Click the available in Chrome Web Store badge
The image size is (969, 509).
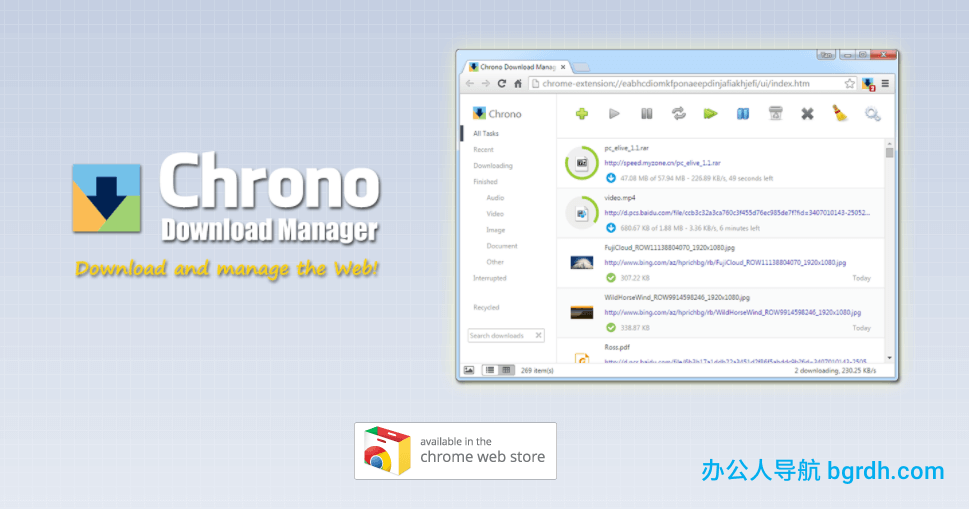[455, 451]
